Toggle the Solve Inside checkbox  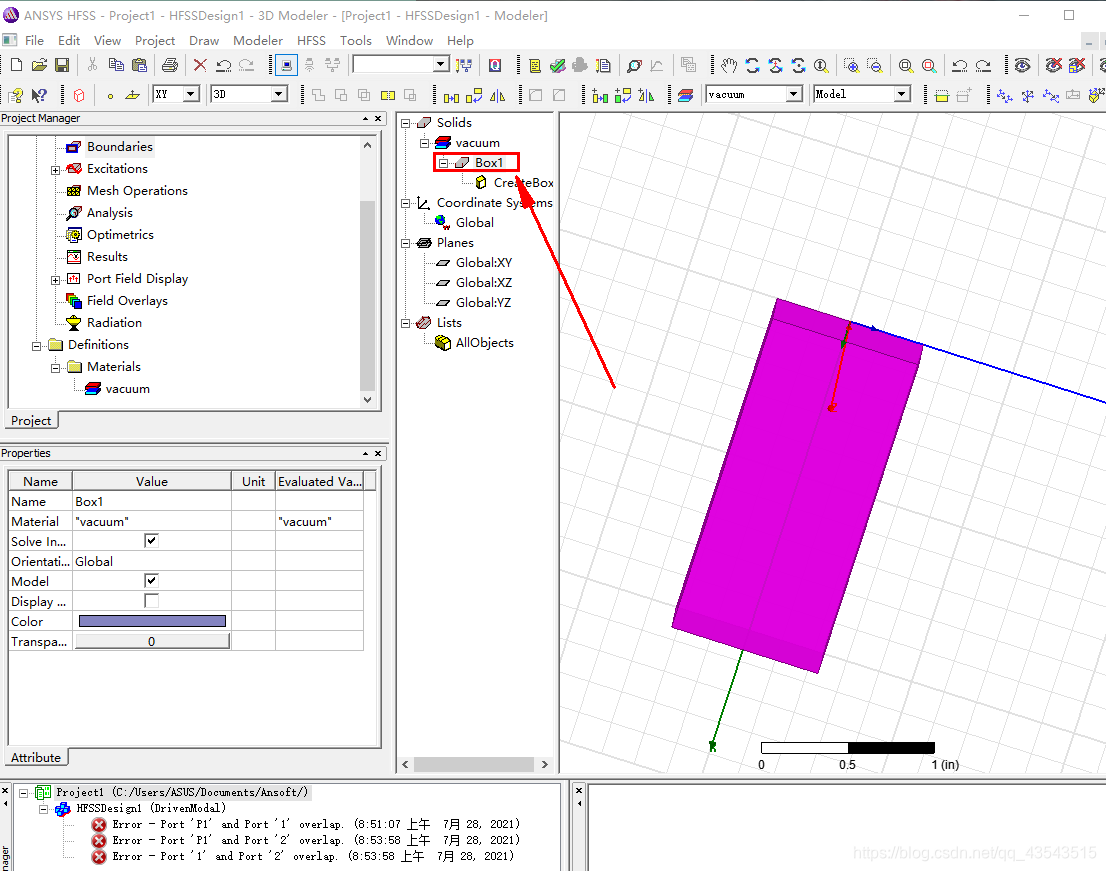coord(151,541)
